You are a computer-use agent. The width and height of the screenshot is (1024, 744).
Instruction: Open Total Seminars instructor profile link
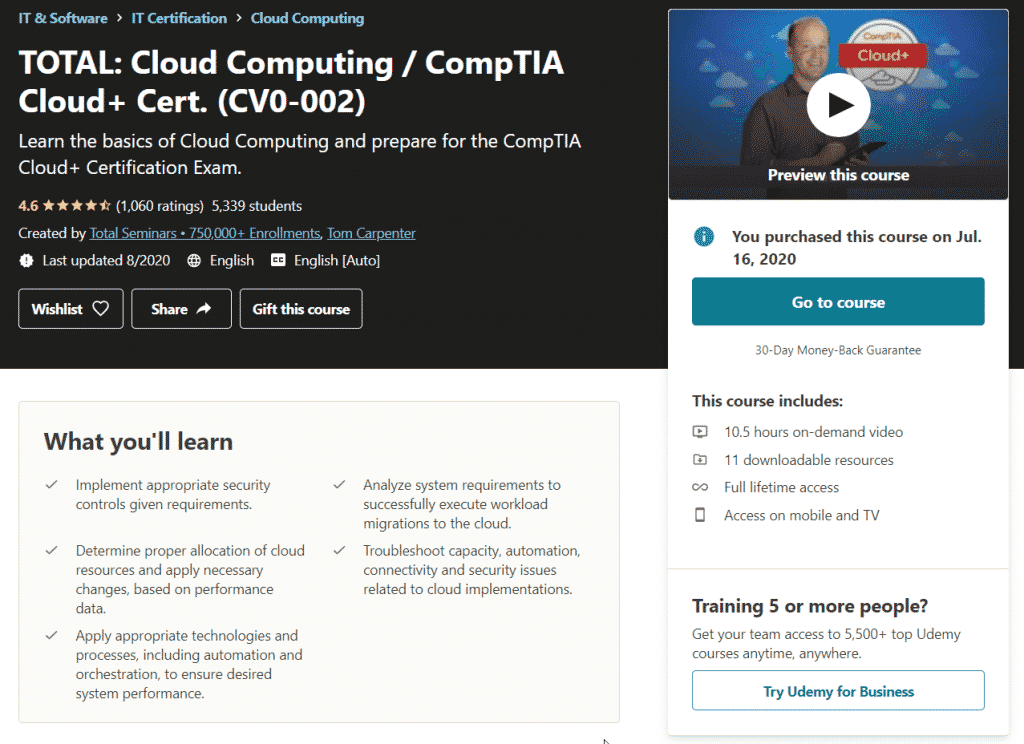[x=204, y=233]
